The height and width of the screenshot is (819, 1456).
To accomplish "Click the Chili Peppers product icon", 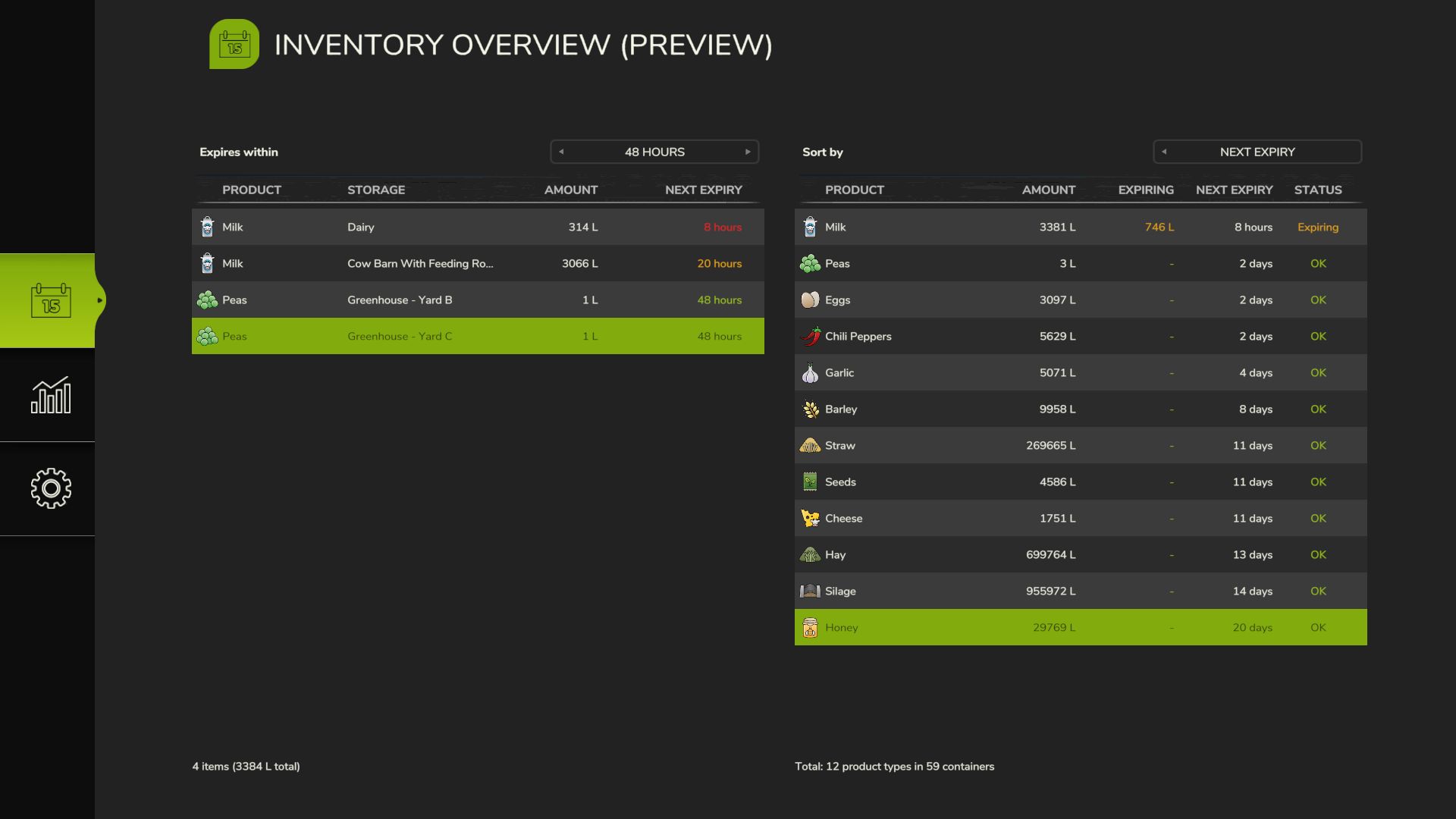I will tap(810, 336).
